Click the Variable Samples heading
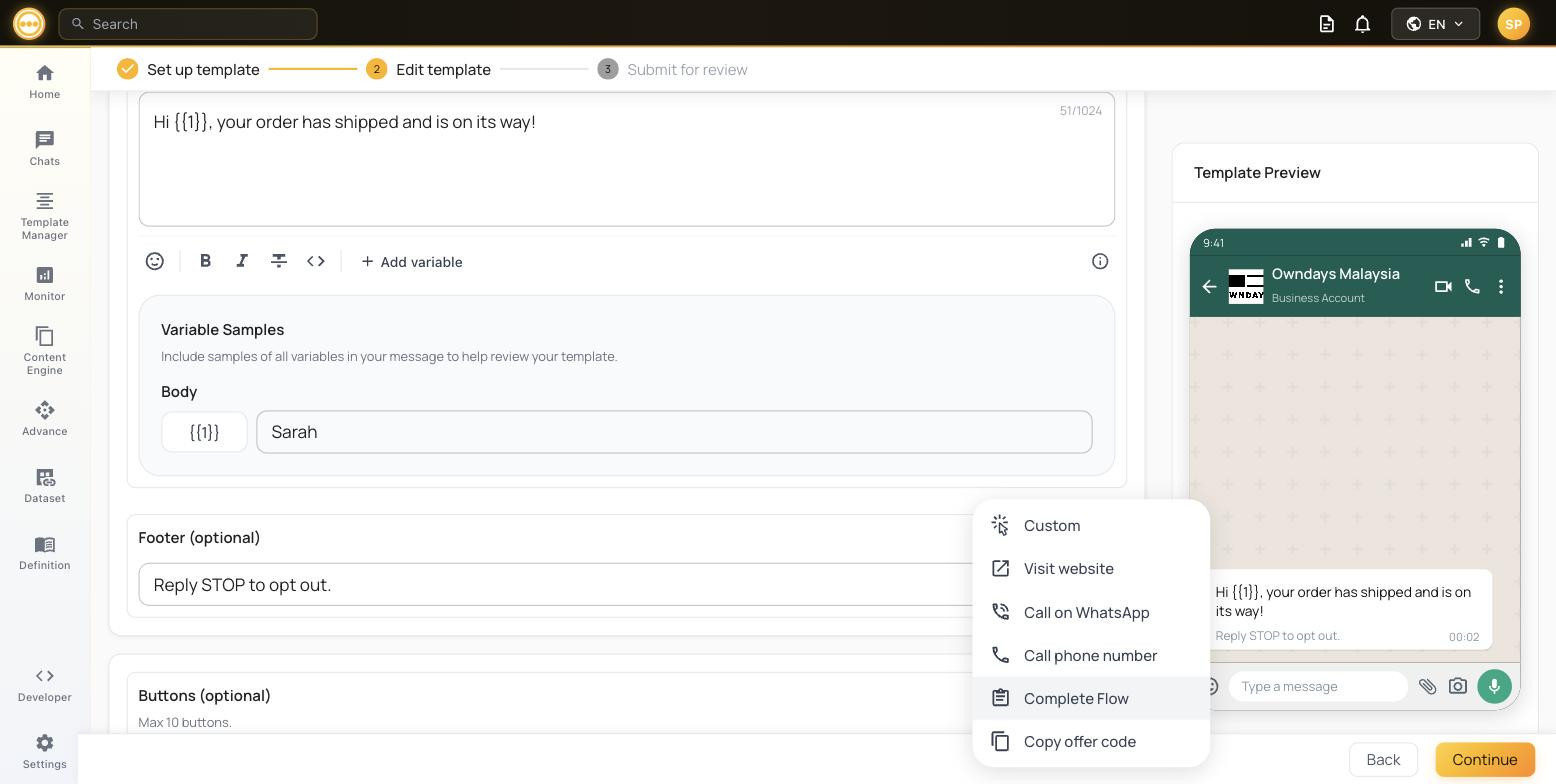 [x=222, y=329]
